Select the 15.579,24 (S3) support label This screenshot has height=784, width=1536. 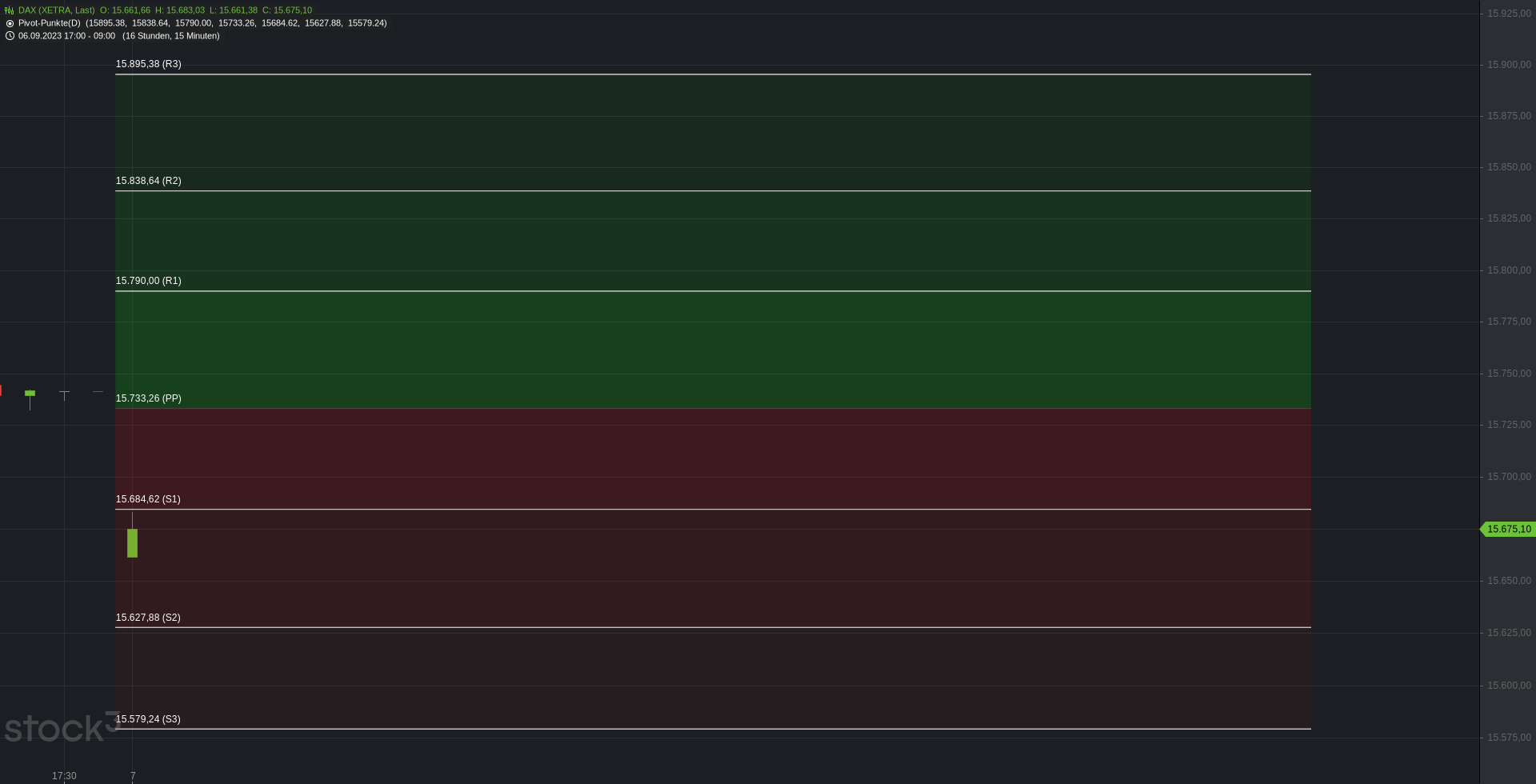[x=148, y=719]
